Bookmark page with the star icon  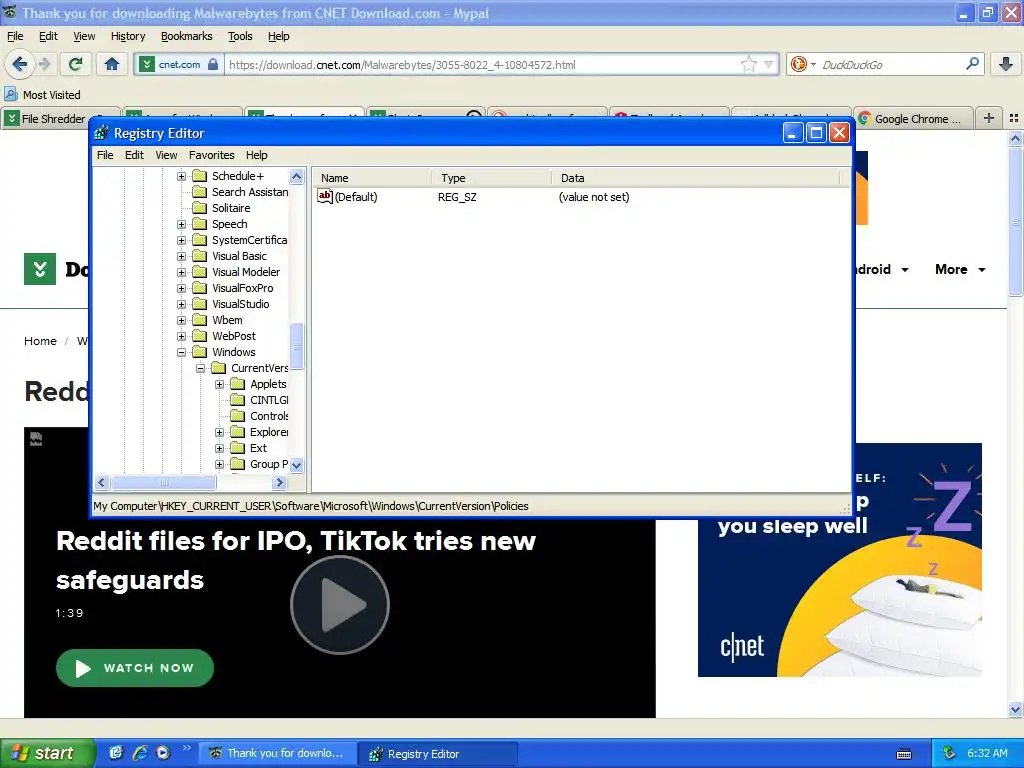748,64
